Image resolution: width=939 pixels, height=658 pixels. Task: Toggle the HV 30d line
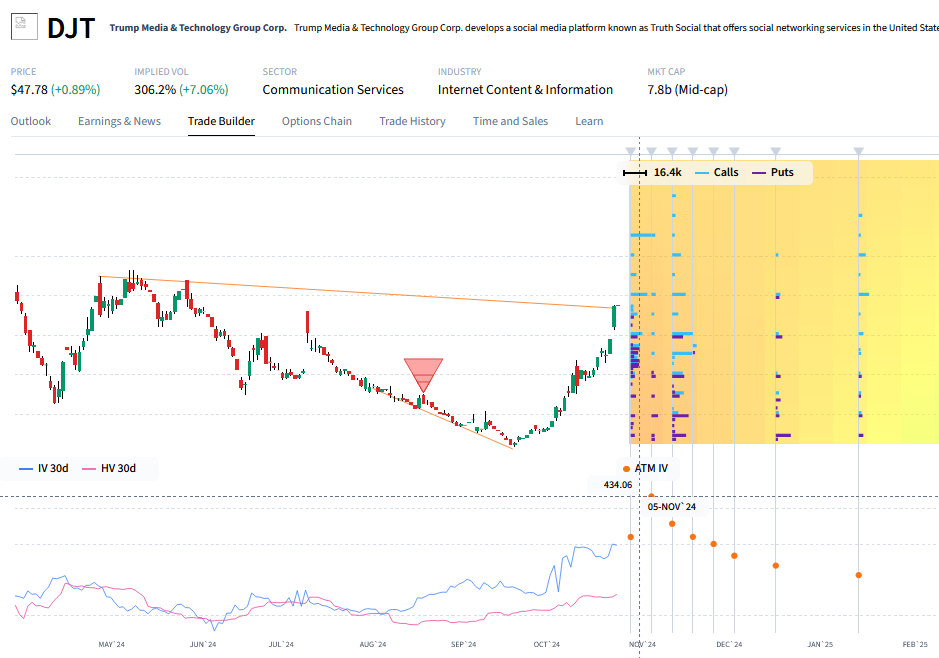pyautogui.click(x=109, y=468)
